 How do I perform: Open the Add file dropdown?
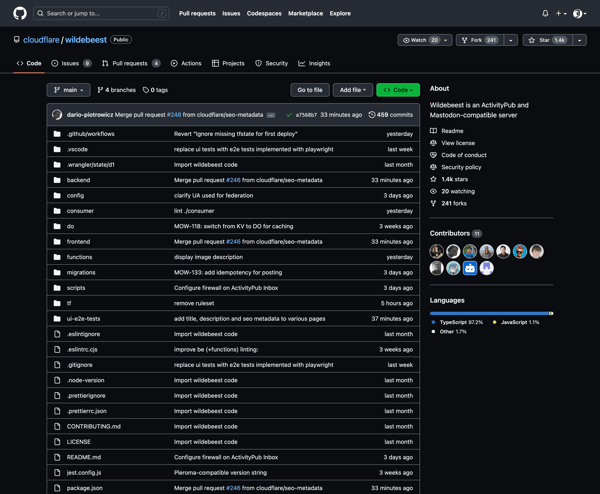tap(353, 90)
